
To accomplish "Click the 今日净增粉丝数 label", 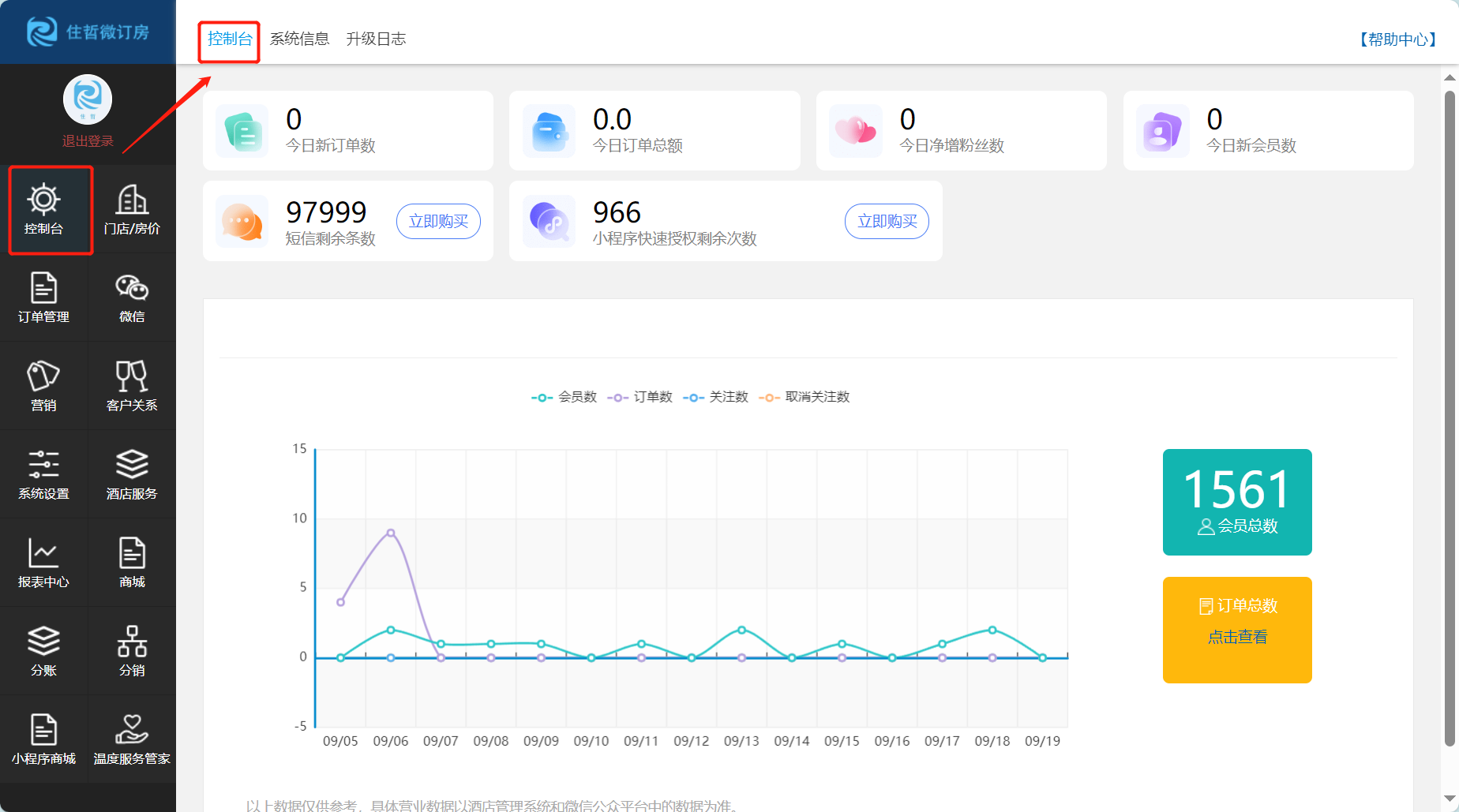I will (x=952, y=146).
